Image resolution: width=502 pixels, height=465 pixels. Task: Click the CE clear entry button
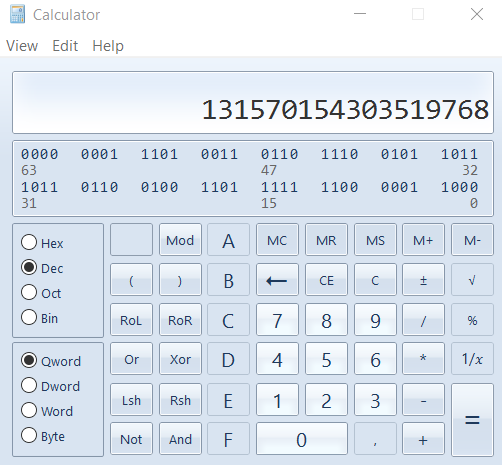point(326,280)
